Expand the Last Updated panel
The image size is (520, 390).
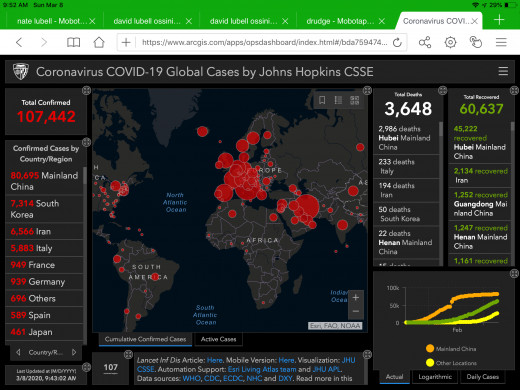pos(86,367)
